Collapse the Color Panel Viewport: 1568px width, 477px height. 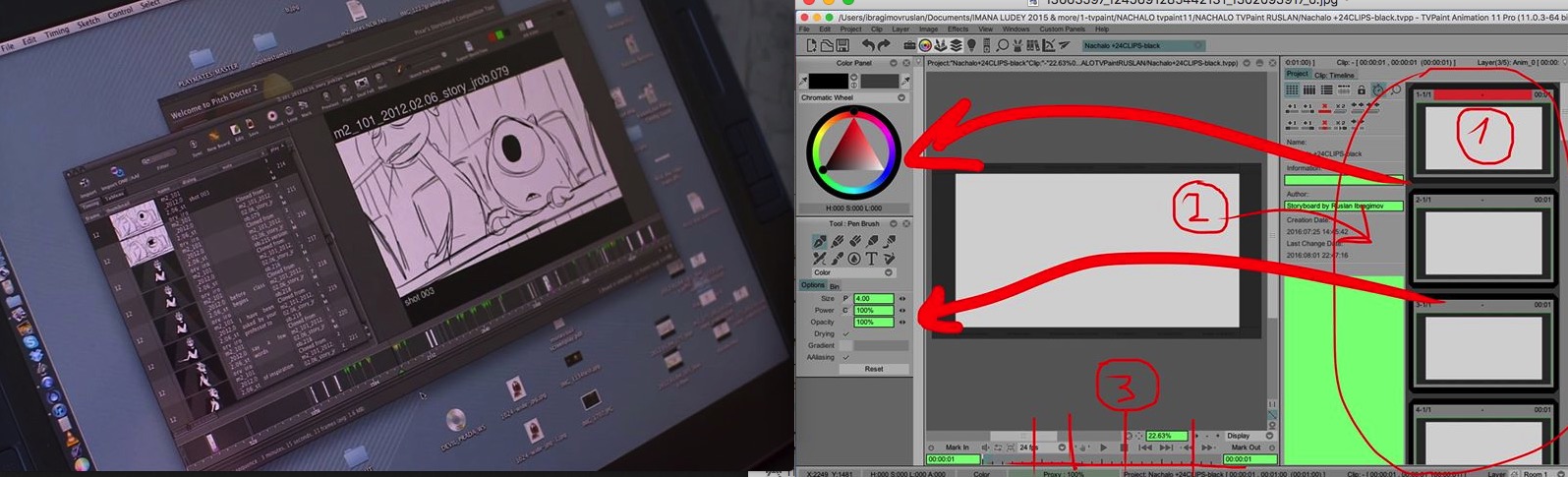point(894,63)
